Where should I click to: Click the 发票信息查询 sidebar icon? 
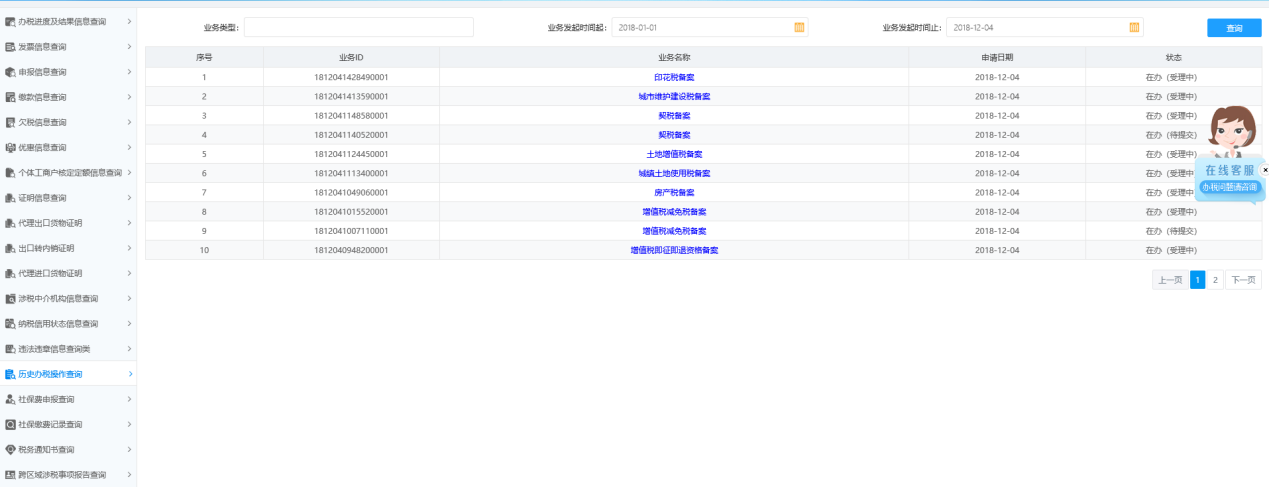[10, 47]
